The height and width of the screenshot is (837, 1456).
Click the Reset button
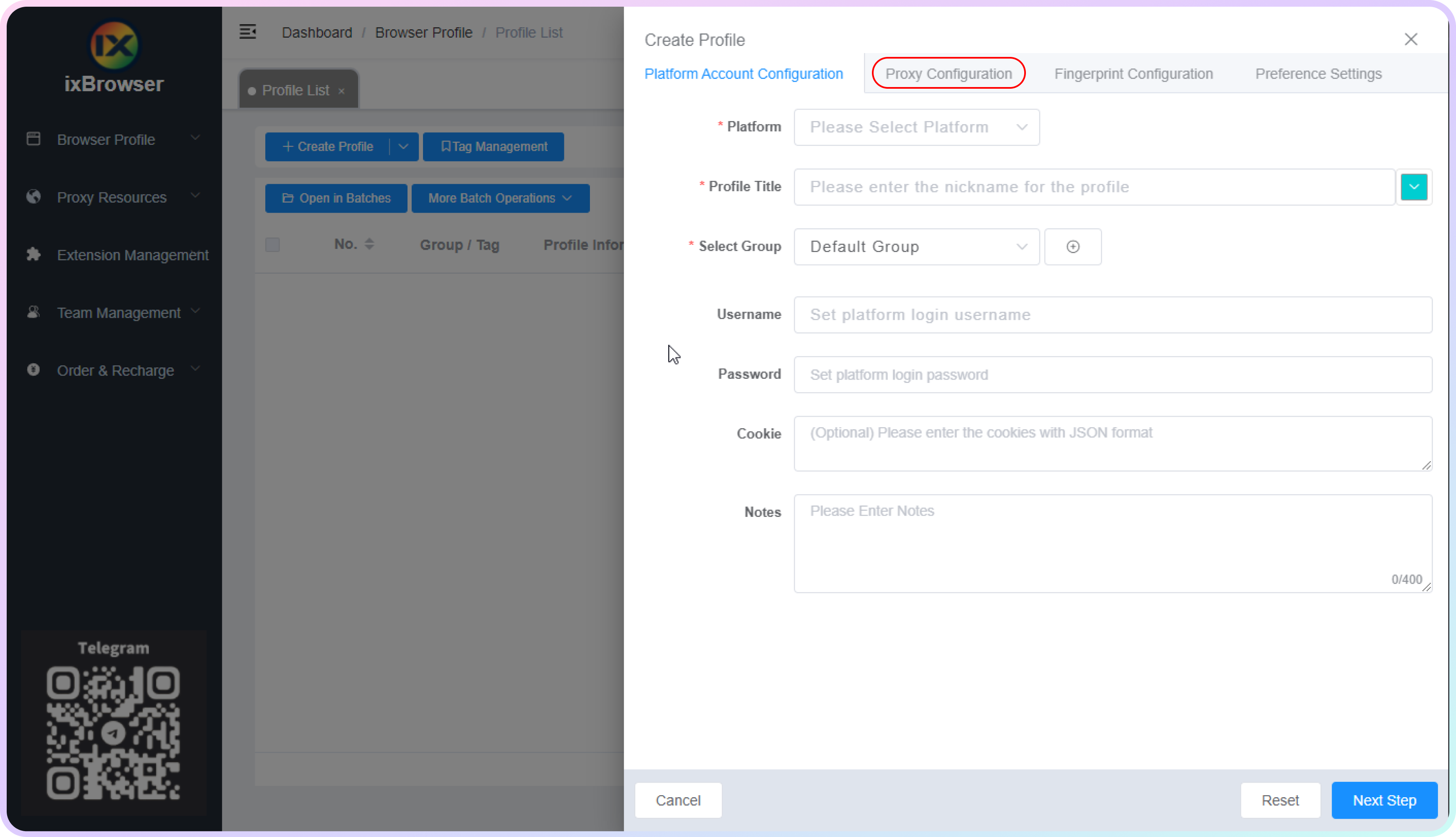click(1279, 800)
